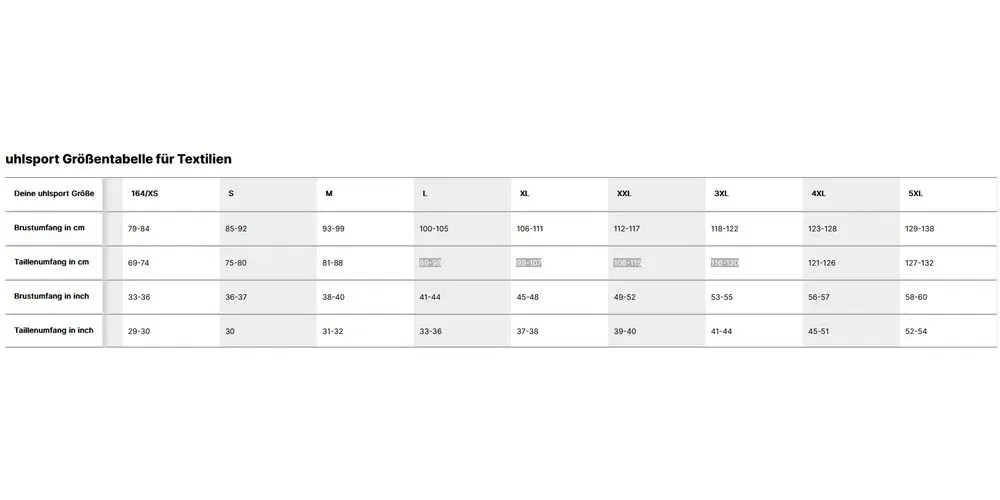Click the 69-74 waist measurement cell
The height and width of the screenshot is (500, 1000).
138,263
